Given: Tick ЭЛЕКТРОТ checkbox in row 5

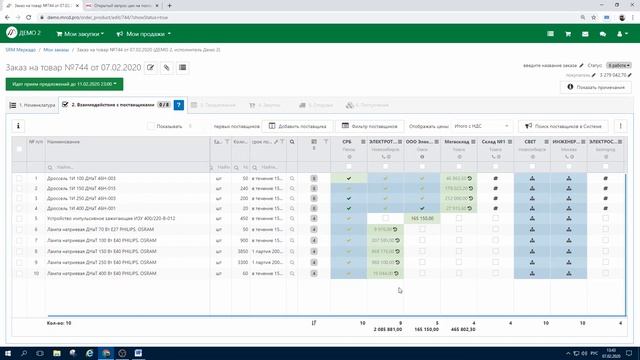Looking at the screenshot, I should (x=385, y=218).
